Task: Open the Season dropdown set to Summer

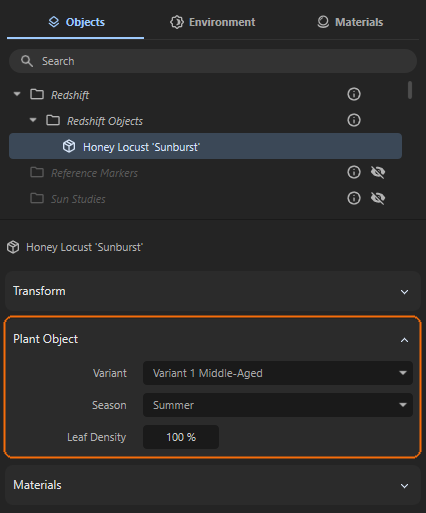Action: coord(278,405)
